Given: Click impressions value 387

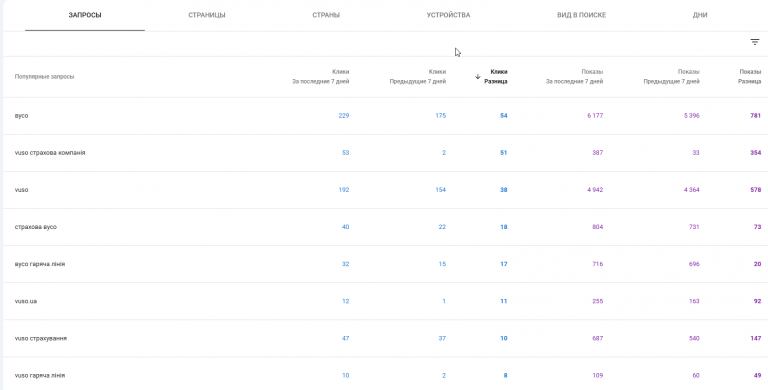Looking at the screenshot, I should pyautogui.click(x=598, y=153).
